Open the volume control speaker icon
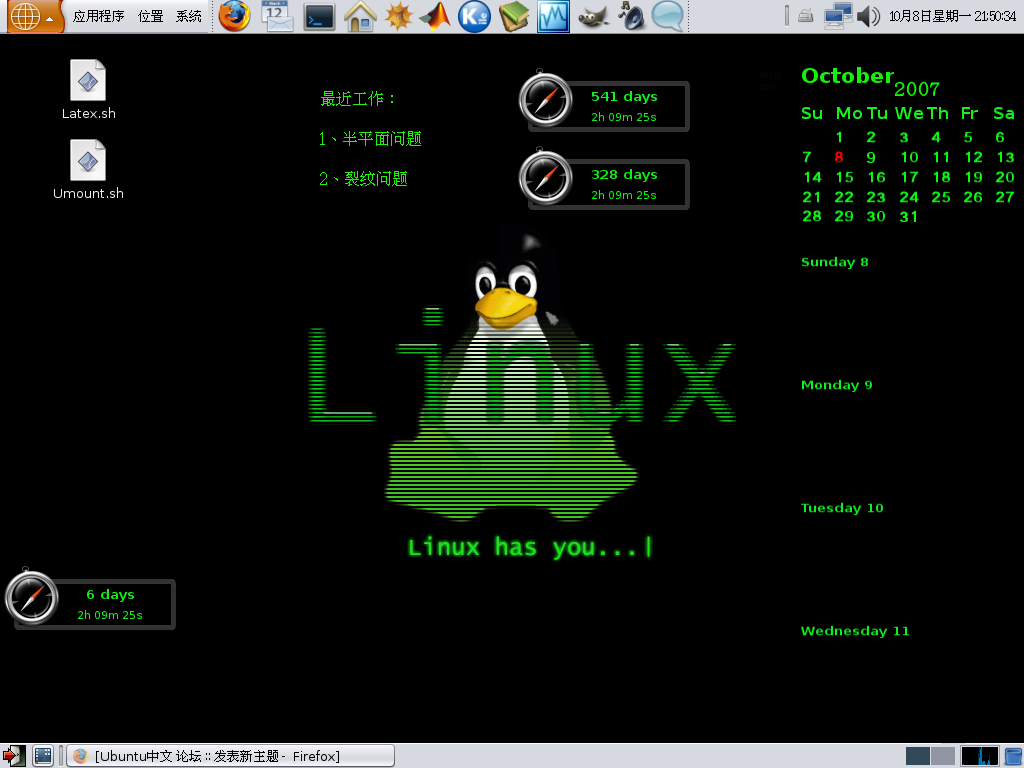The image size is (1024, 768). coord(869,16)
